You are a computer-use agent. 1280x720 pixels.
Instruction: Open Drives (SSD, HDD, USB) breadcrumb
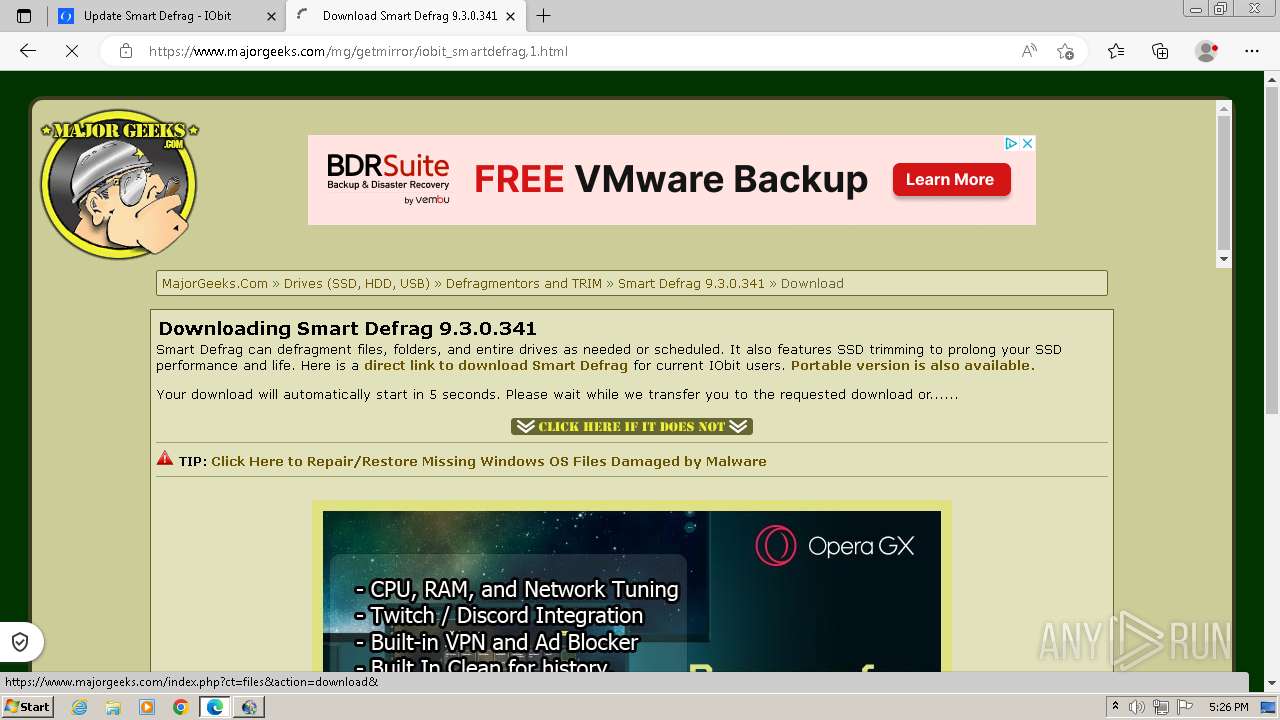(x=357, y=283)
